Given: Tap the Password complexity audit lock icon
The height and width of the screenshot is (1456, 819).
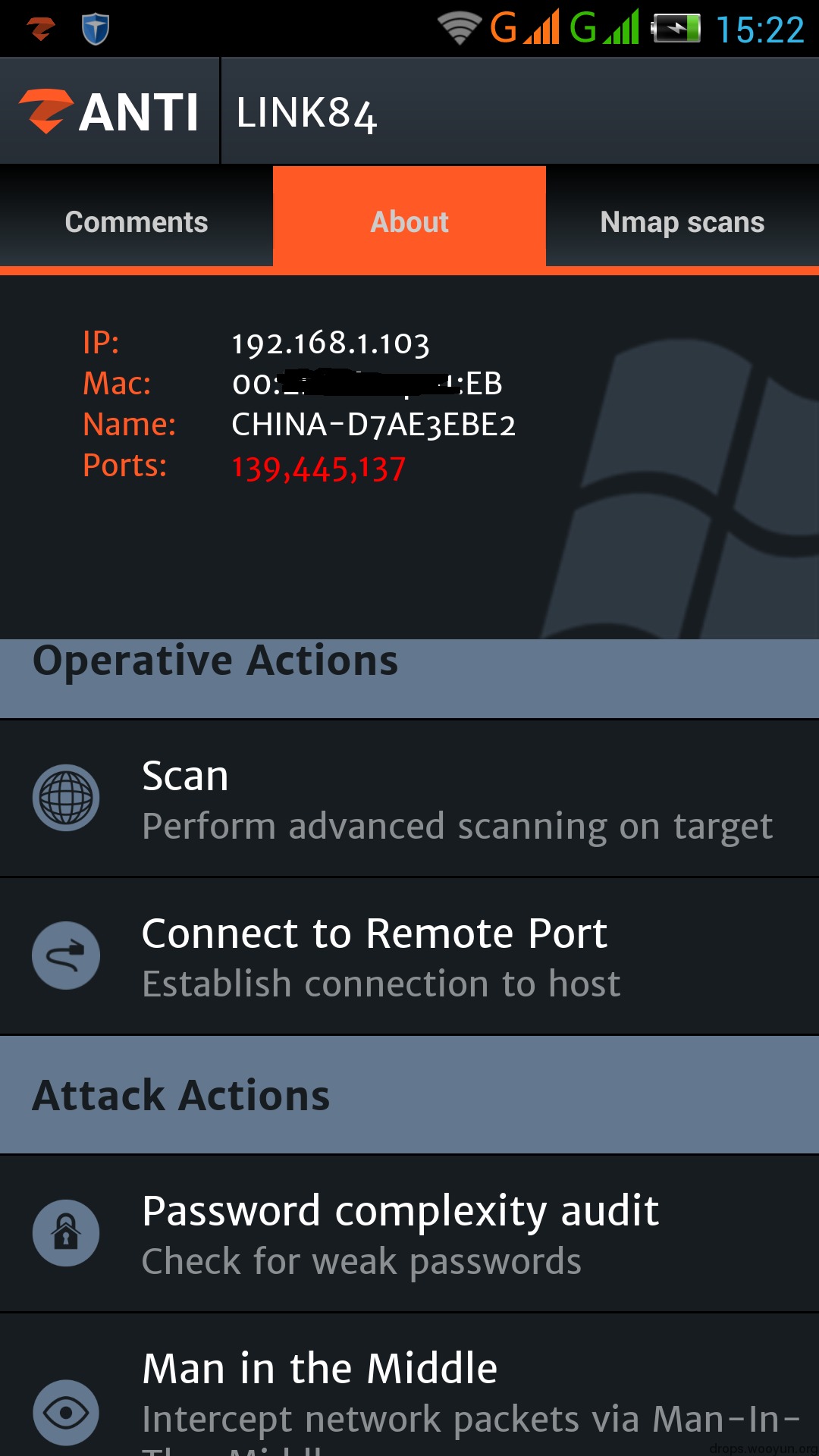Looking at the screenshot, I should point(66,1233).
